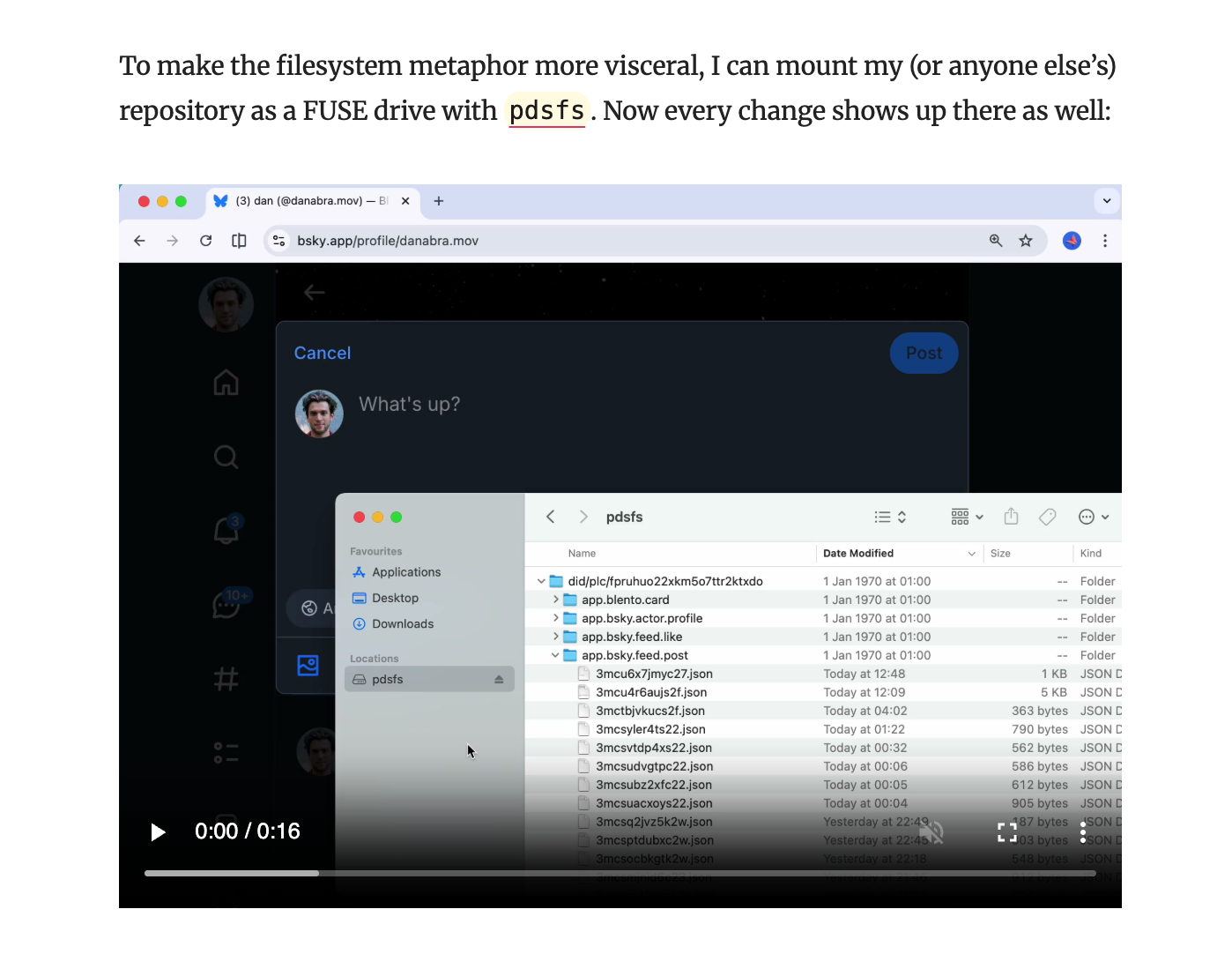Open tab search dropdown arrow
Viewport: 1232px width, 954px height.
(x=1107, y=201)
